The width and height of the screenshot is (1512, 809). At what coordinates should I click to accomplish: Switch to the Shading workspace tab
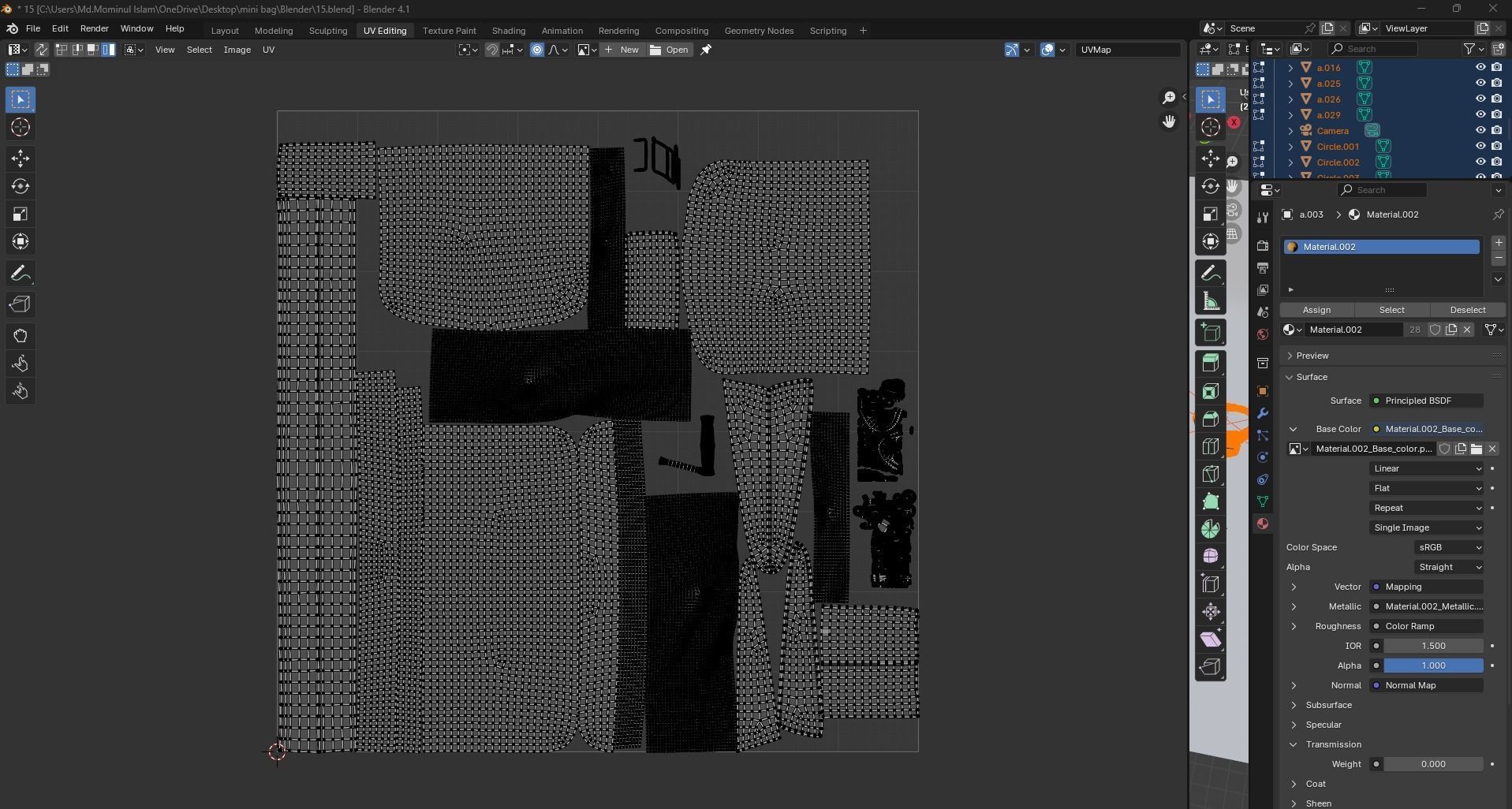point(509,31)
